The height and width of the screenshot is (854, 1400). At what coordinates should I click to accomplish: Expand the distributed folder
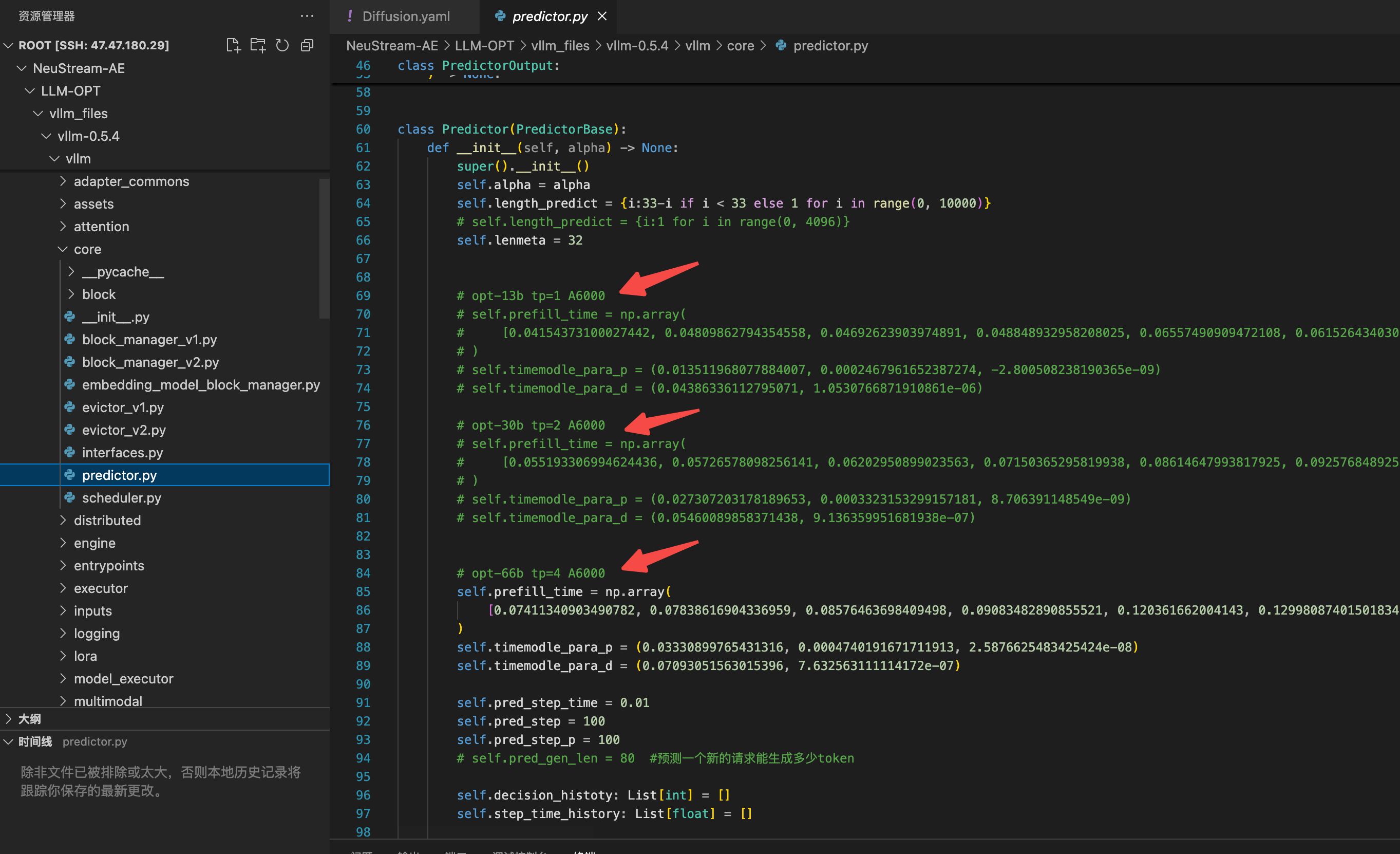point(63,520)
